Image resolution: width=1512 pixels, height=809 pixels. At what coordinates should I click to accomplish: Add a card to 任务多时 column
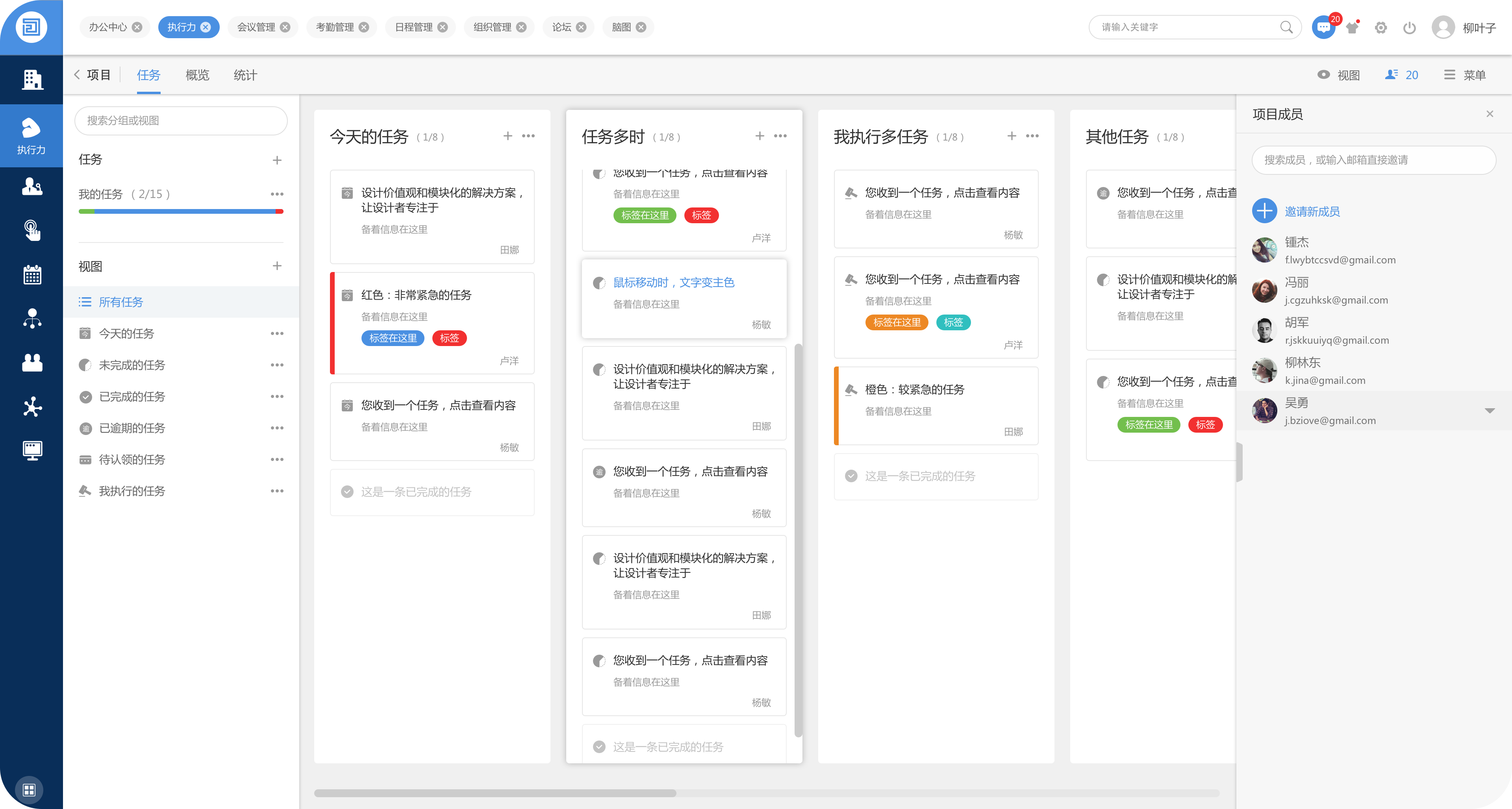(x=760, y=135)
